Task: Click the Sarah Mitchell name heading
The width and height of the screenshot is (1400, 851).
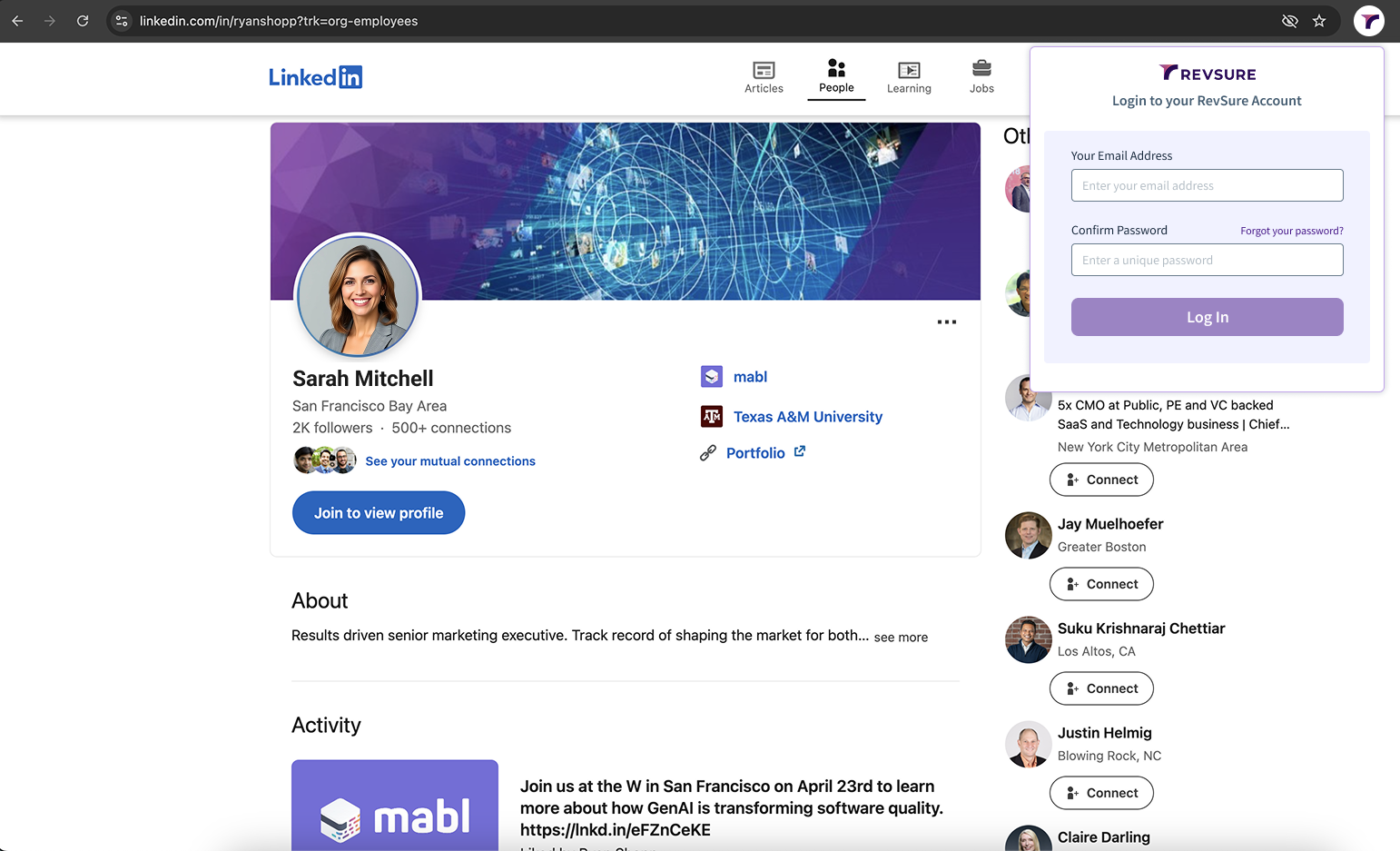Action: (363, 379)
